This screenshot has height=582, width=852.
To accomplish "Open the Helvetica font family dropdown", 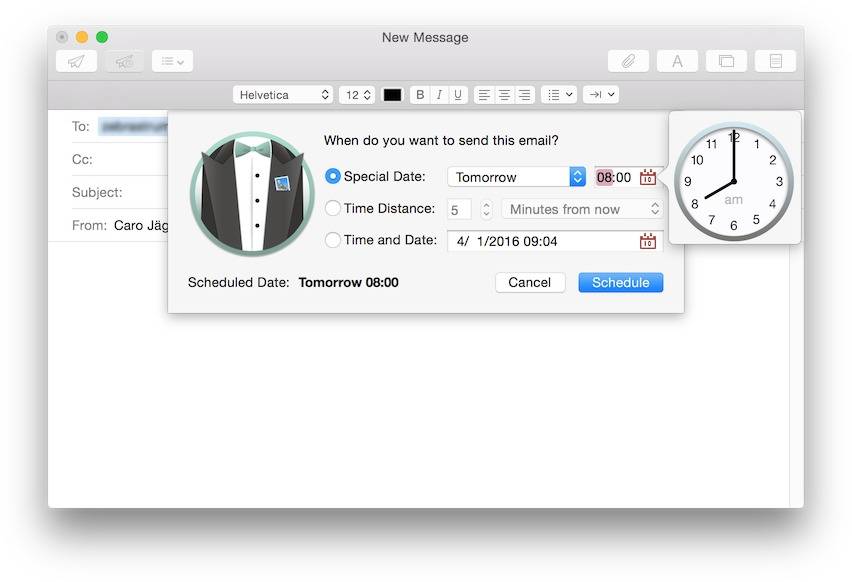I will 283,95.
